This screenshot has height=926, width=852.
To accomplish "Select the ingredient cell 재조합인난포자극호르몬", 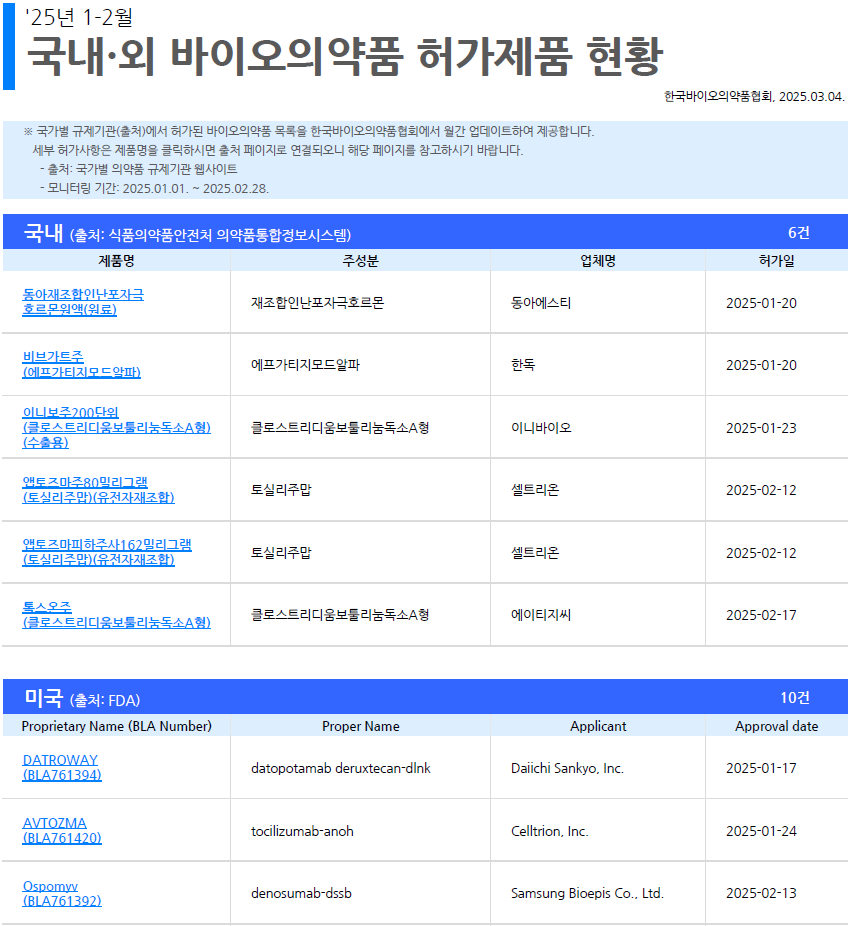I will pyautogui.click(x=318, y=303).
